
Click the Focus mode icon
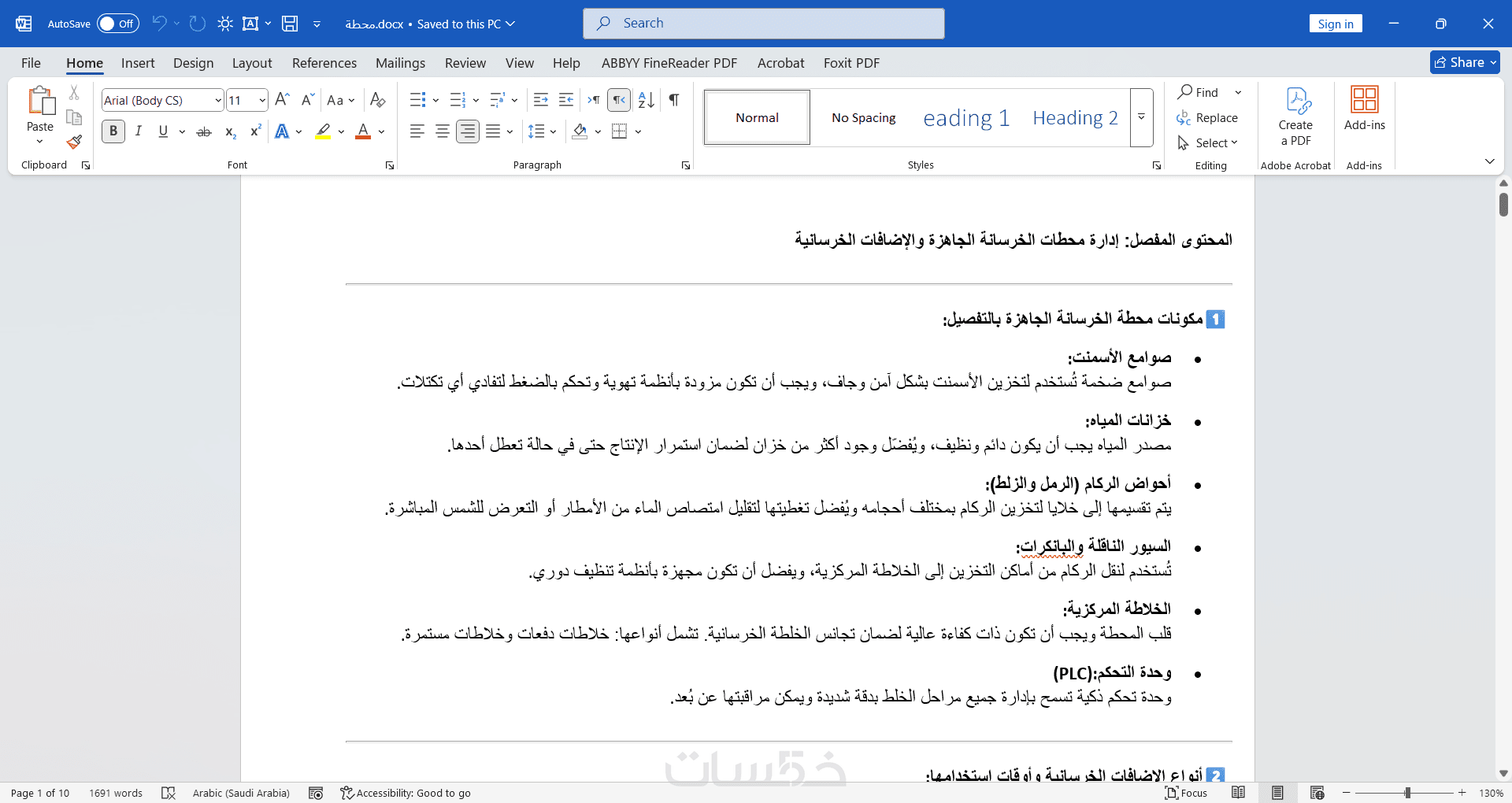click(x=1186, y=793)
